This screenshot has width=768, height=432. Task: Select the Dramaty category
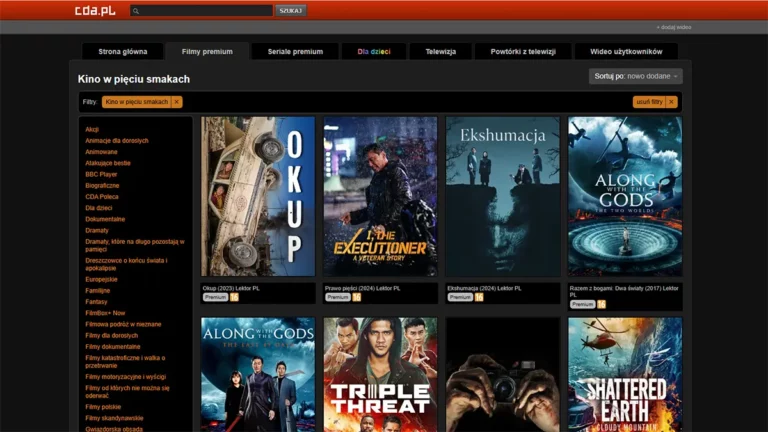click(x=97, y=231)
